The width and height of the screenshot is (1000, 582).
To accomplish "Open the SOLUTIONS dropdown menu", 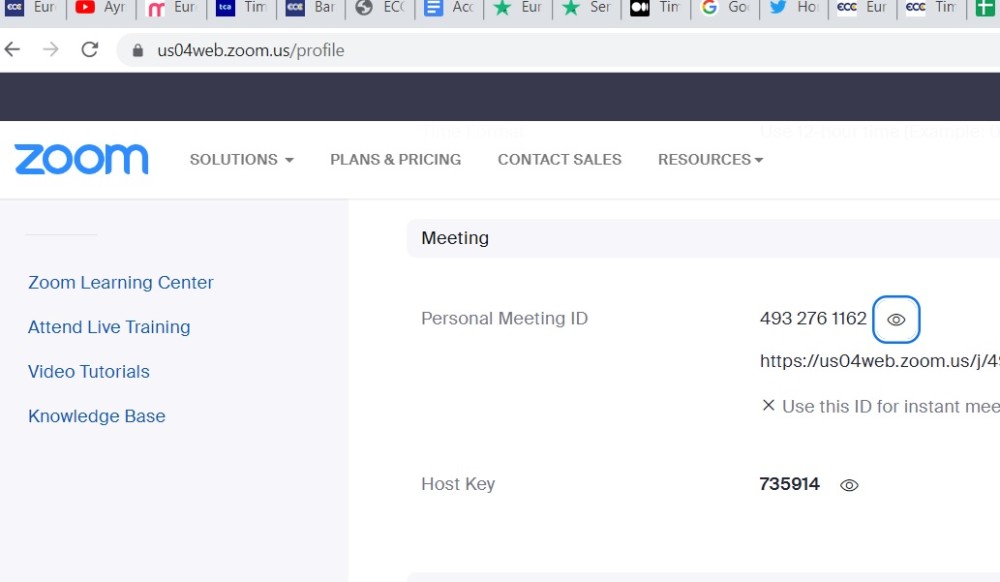I will click(240, 160).
